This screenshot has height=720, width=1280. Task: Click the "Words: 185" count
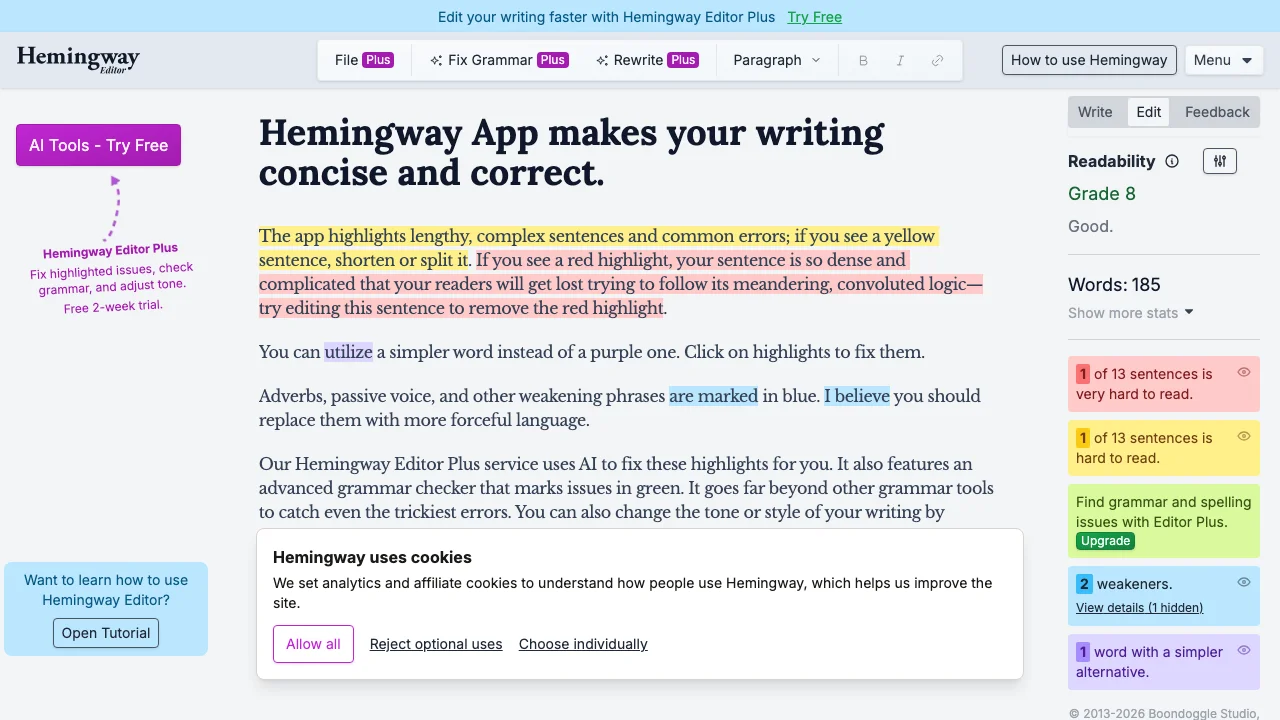coord(1114,285)
